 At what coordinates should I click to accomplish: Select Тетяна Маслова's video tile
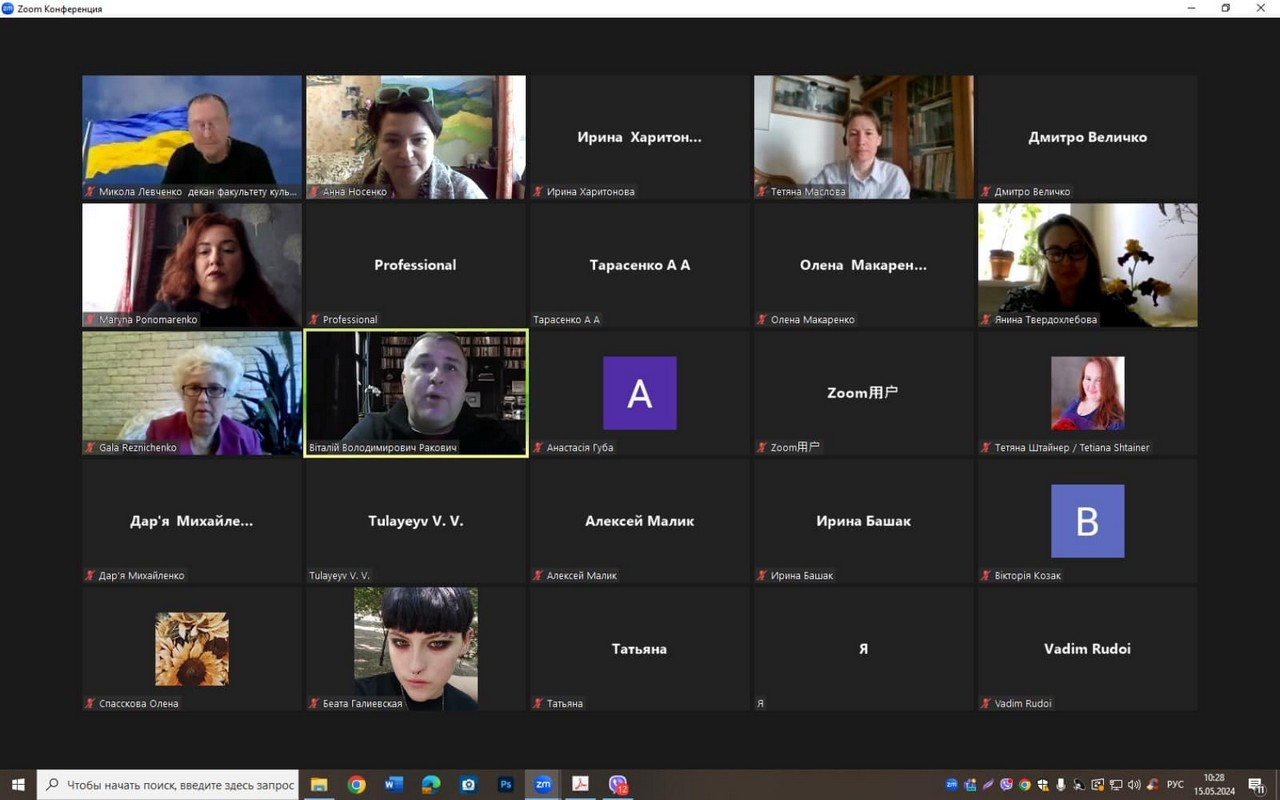pyautogui.click(x=864, y=137)
